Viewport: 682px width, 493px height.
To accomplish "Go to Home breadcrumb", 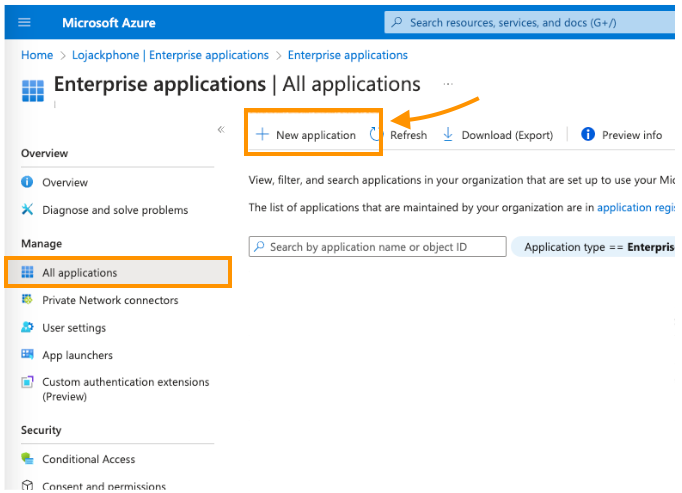I will point(37,55).
